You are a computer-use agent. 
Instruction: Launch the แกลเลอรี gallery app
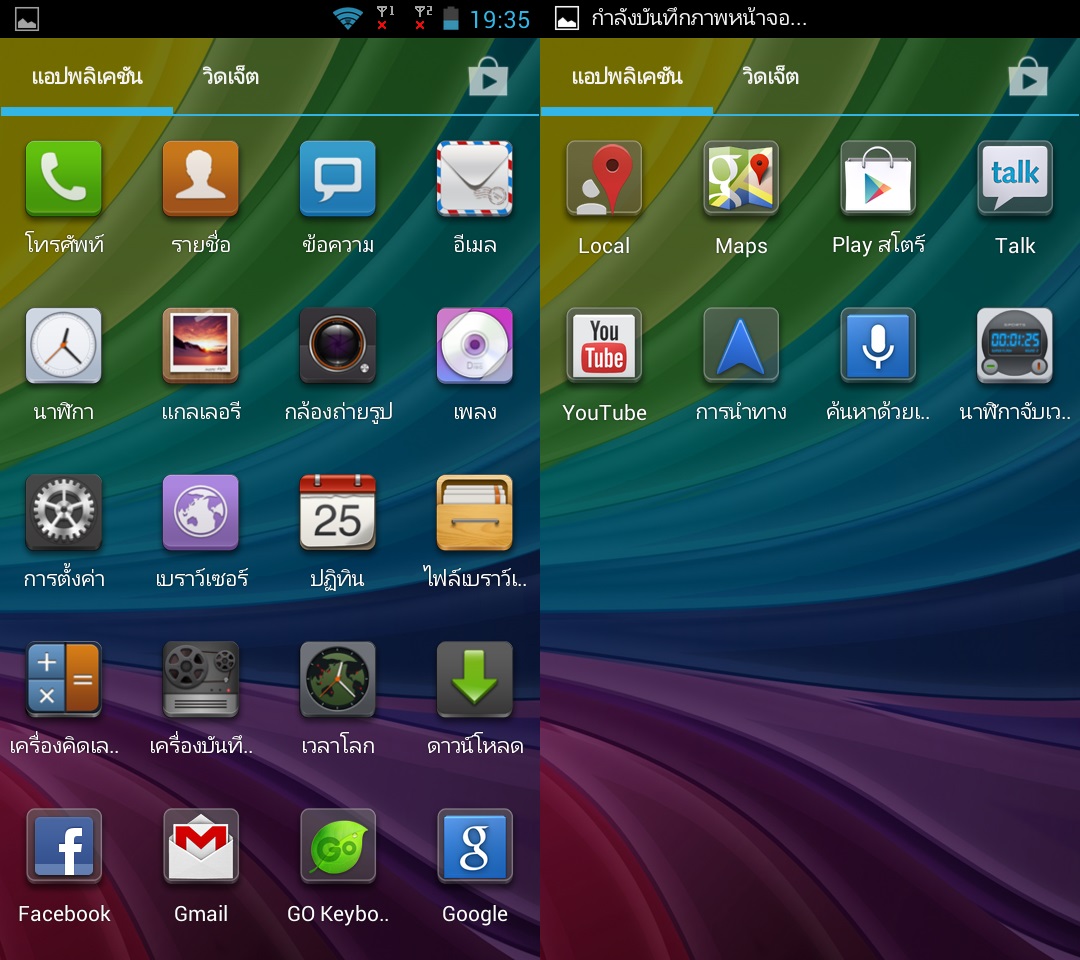click(x=200, y=345)
